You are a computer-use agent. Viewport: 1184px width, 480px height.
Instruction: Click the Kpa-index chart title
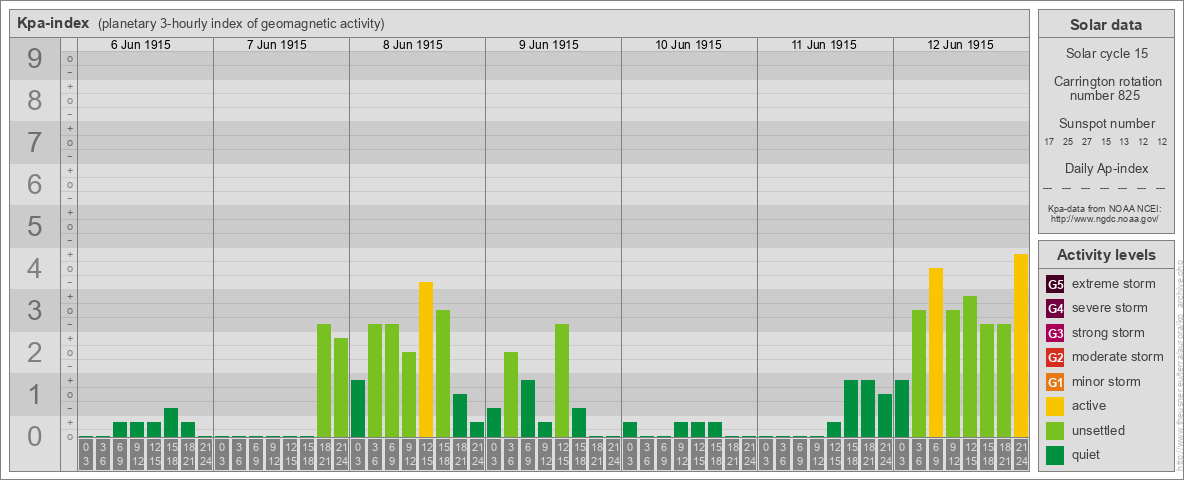point(54,23)
